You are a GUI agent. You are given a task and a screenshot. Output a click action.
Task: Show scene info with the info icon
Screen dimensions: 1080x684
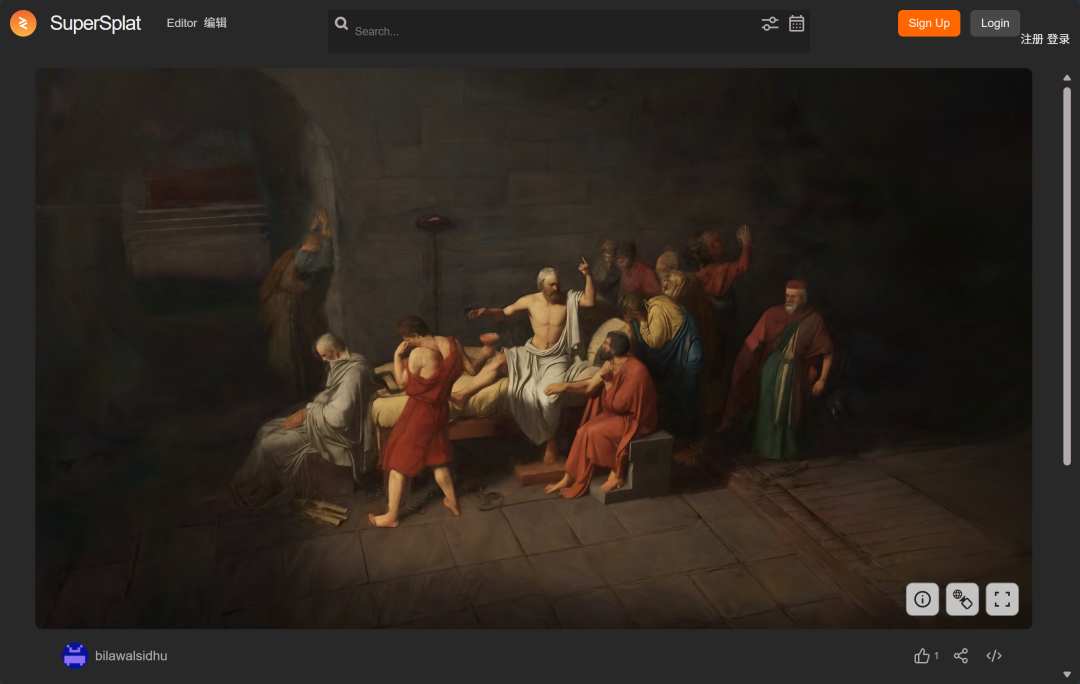[922, 599]
